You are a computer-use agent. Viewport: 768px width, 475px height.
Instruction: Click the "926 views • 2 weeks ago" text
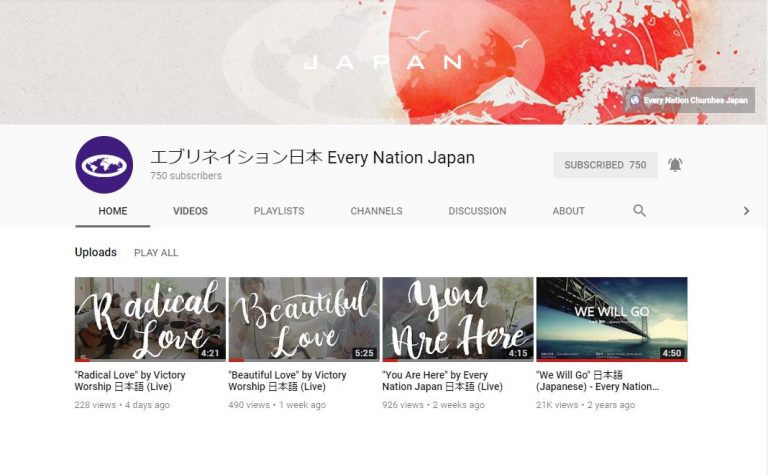coord(433,405)
